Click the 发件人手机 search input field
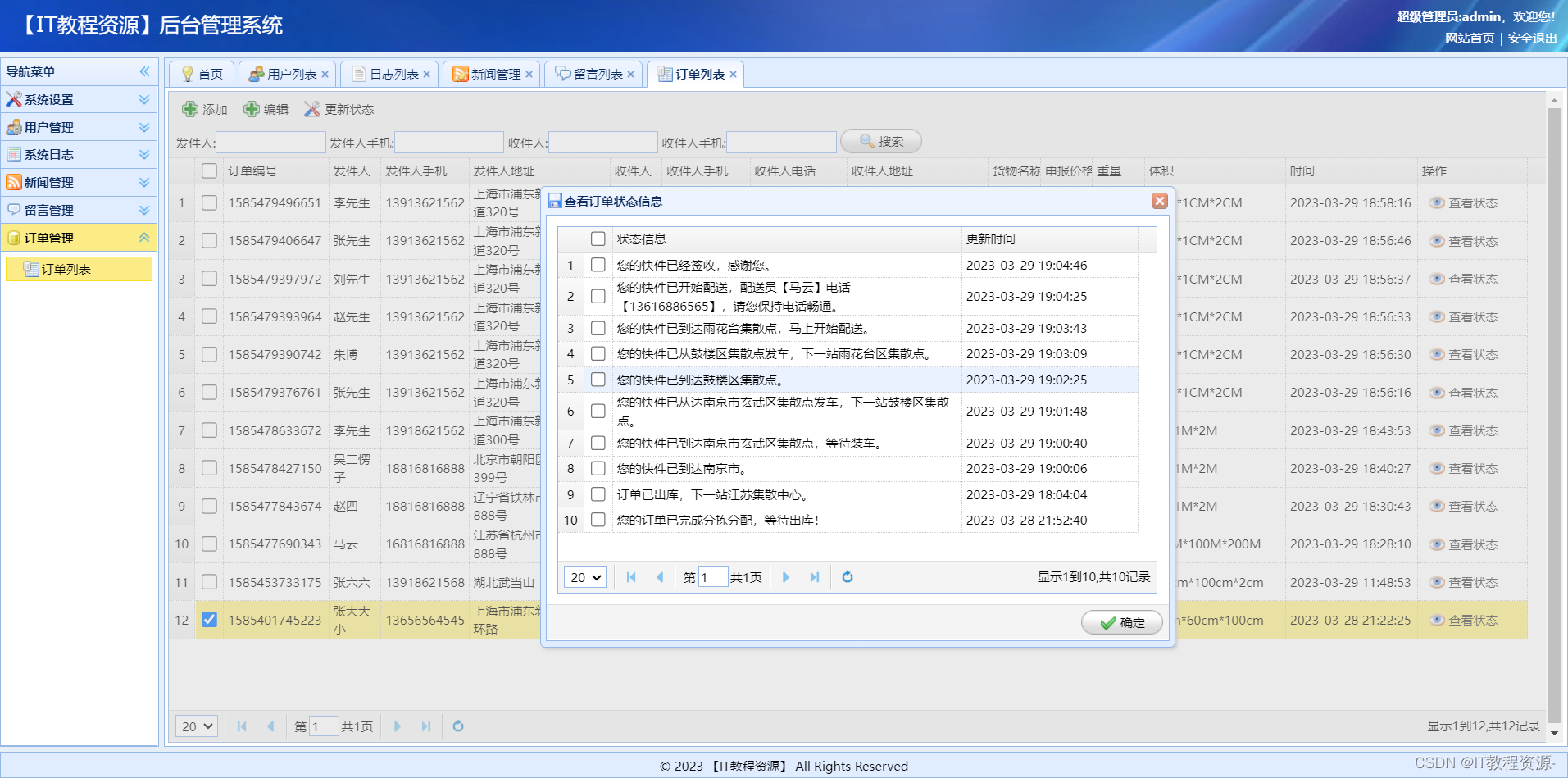 [x=449, y=143]
